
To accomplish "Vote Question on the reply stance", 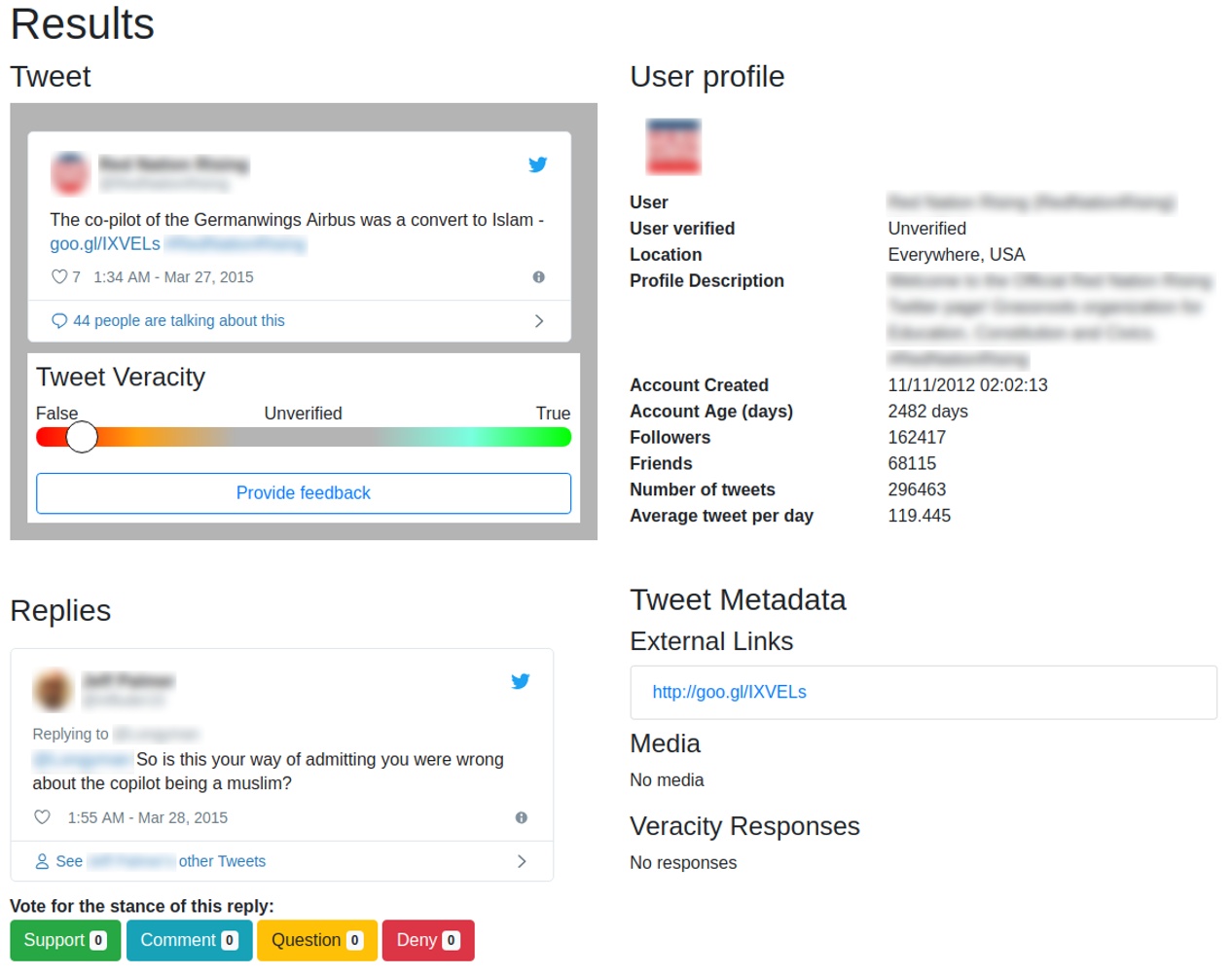I will (316, 940).
